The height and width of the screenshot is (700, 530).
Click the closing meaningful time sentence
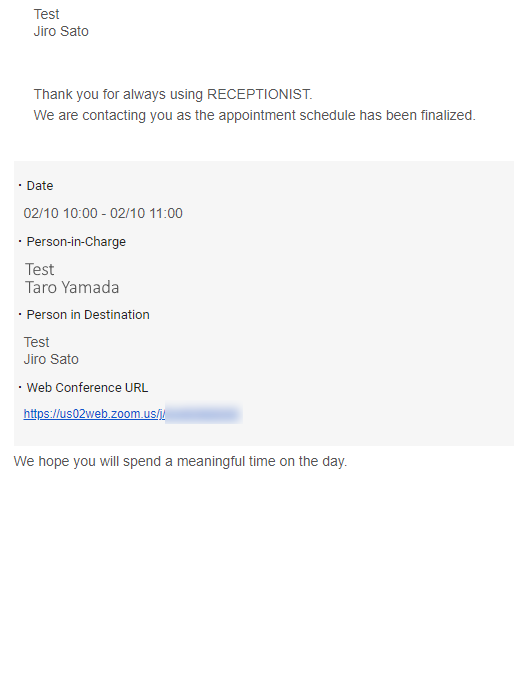(x=180, y=461)
